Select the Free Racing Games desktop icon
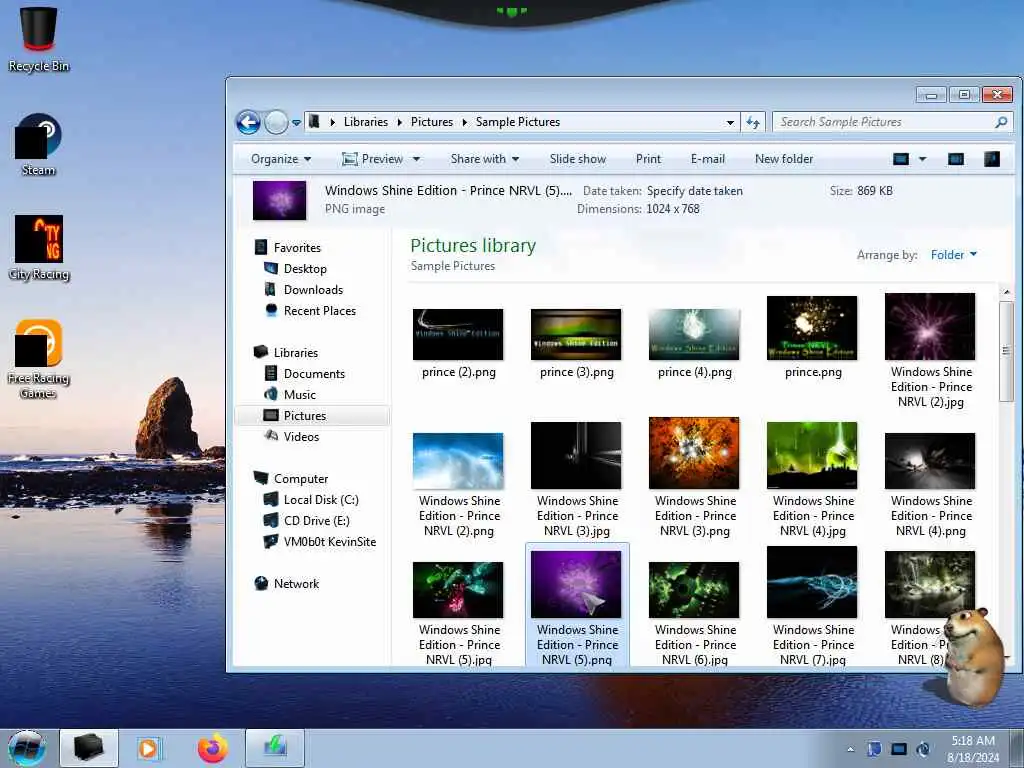The height and width of the screenshot is (768, 1024). 39,359
